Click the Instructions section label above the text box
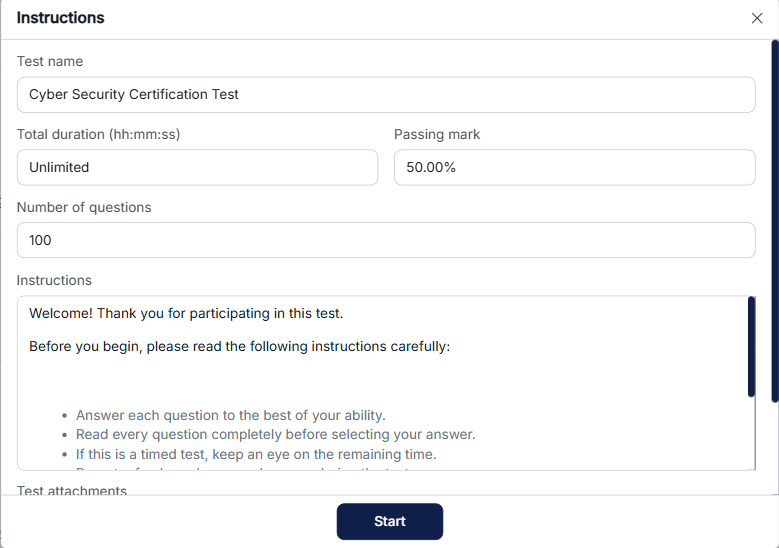The width and height of the screenshot is (779, 548). tap(54, 280)
